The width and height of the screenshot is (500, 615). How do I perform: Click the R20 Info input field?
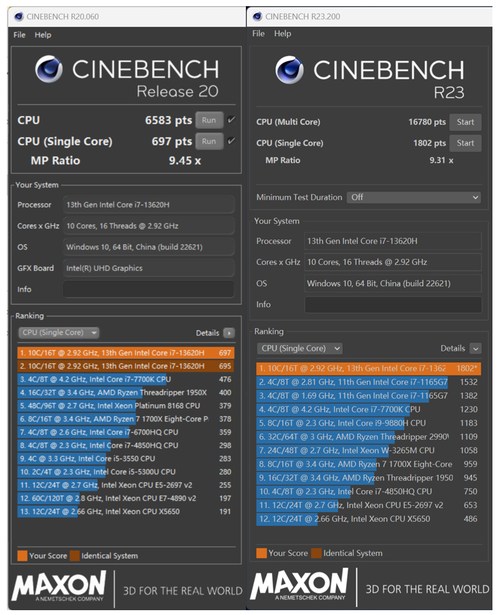coord(149,289)
